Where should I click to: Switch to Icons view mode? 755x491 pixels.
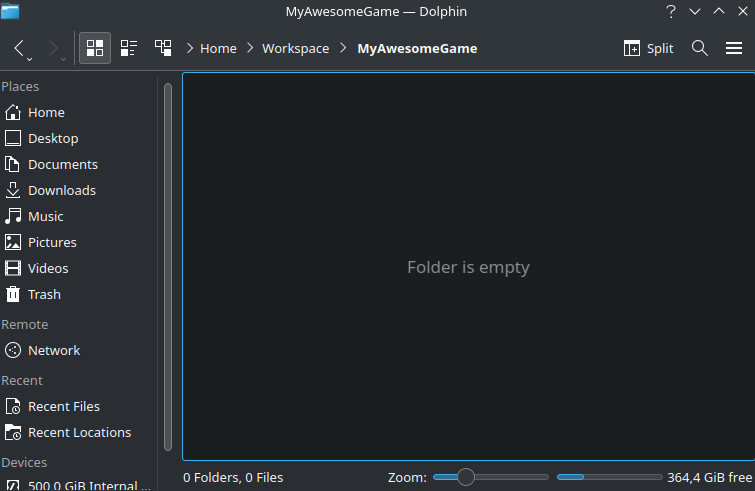point(95,48)
